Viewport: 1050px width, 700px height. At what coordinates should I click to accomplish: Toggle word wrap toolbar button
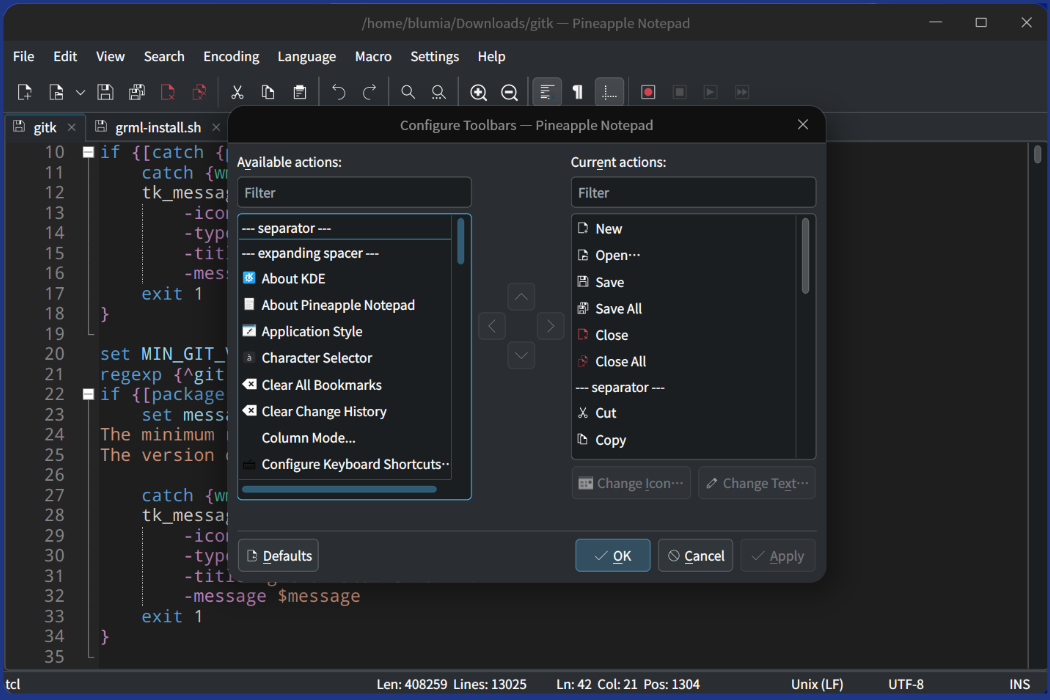(x=546, y=92)
